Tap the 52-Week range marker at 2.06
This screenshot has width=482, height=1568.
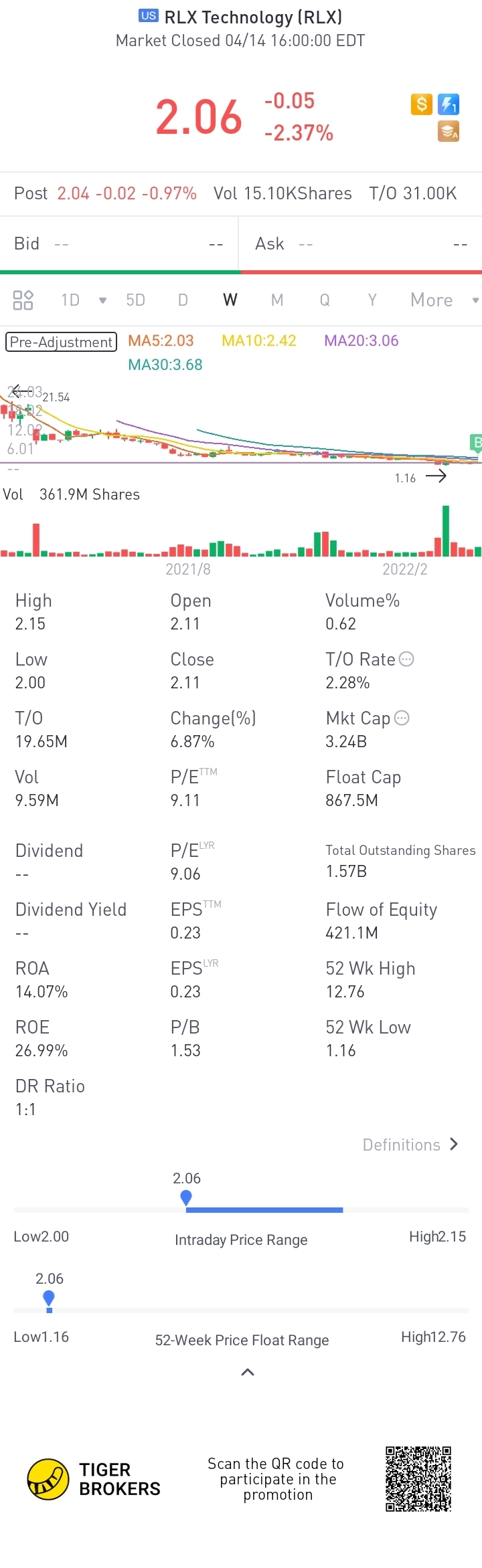(48, 1299)
